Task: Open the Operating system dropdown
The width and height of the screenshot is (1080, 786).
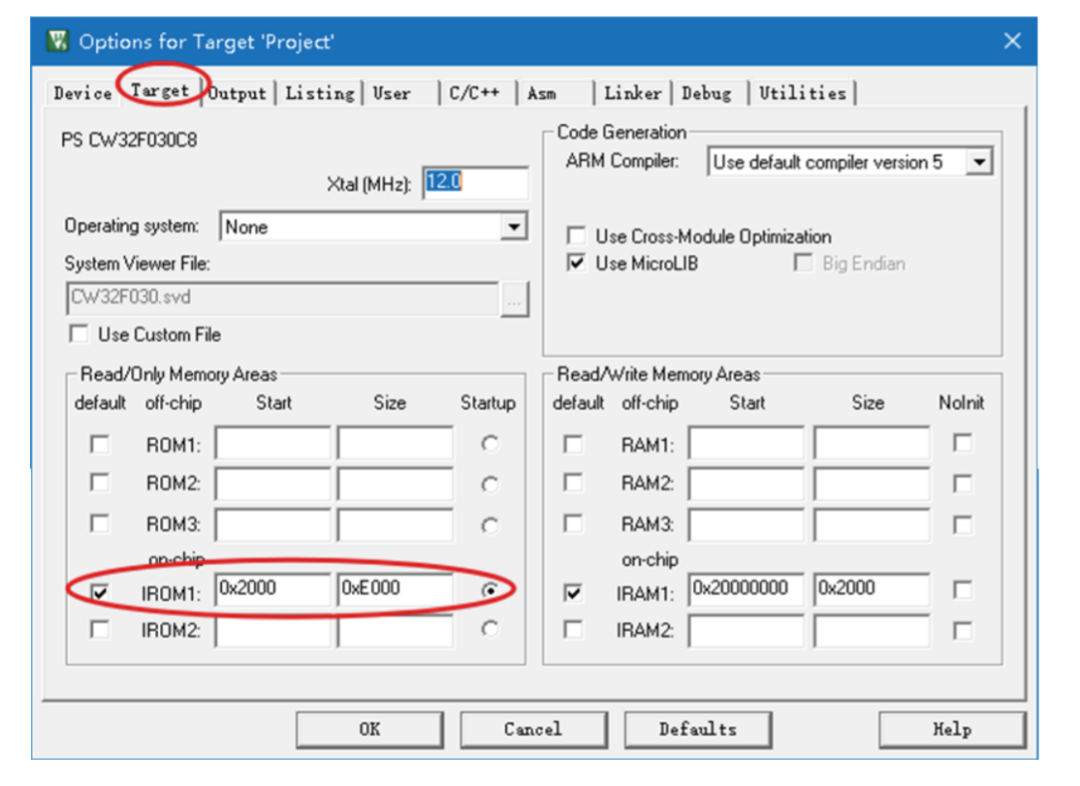Action: tap(514, 227)
